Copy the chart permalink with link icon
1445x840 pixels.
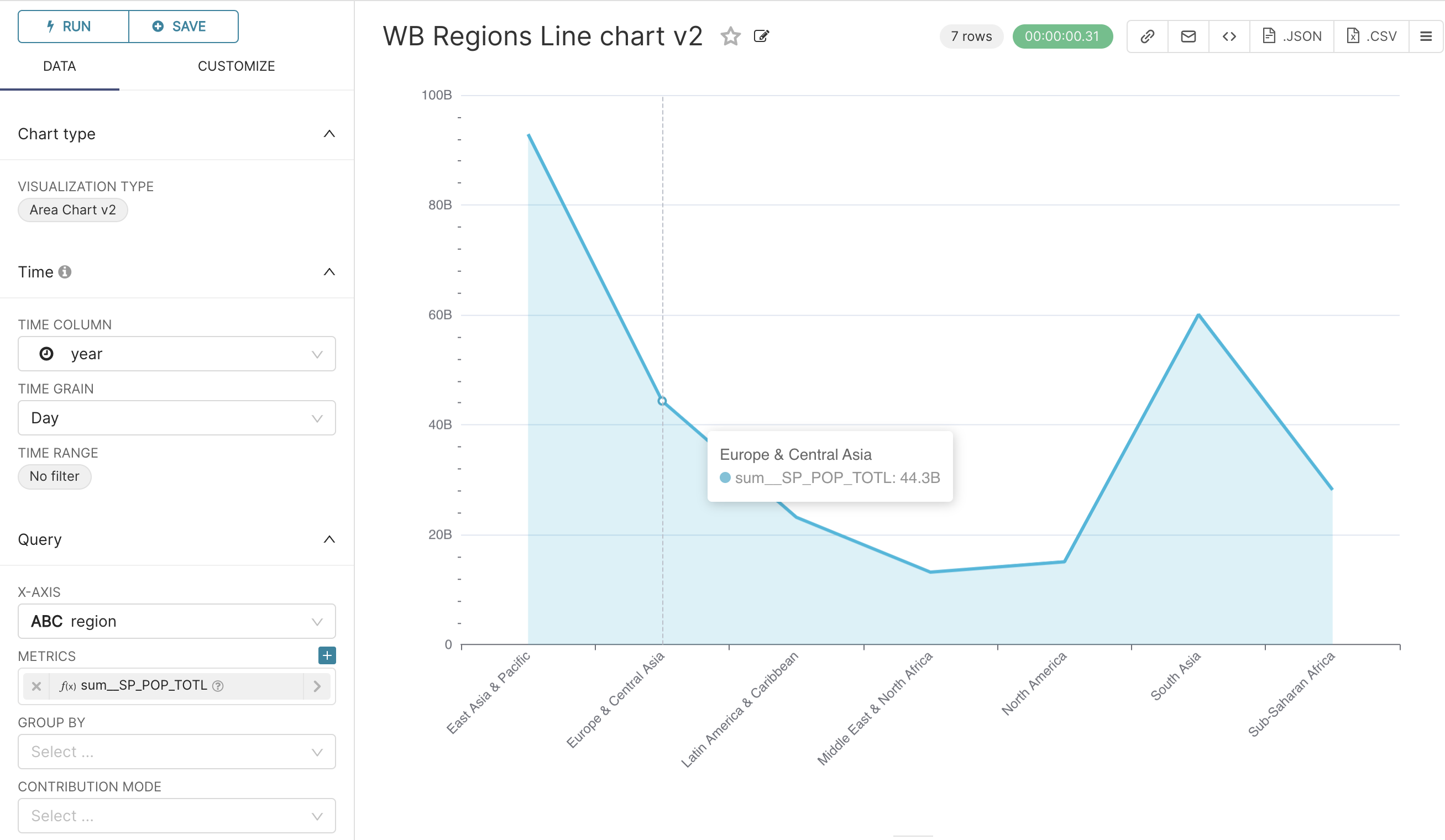[x=1147, y=36]
